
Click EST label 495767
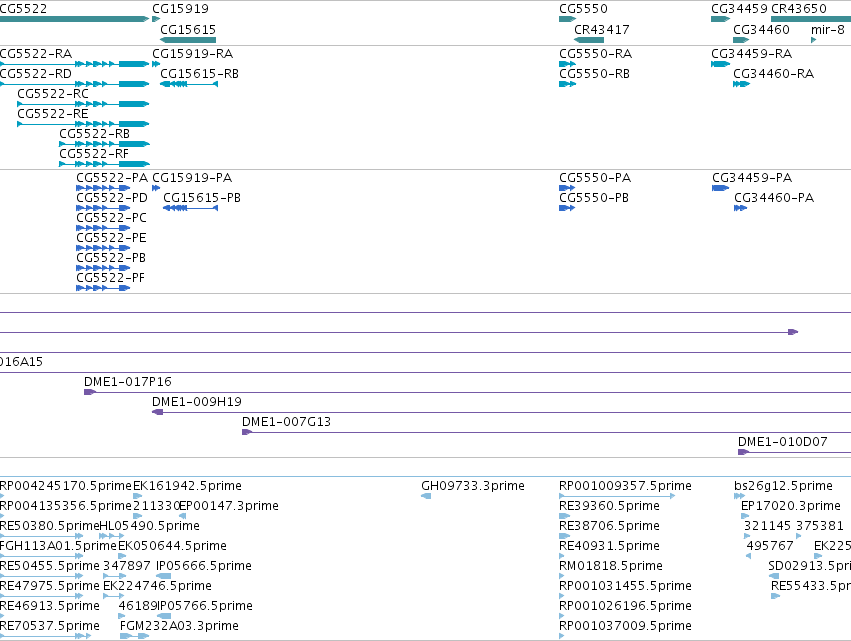pos(770,547)
